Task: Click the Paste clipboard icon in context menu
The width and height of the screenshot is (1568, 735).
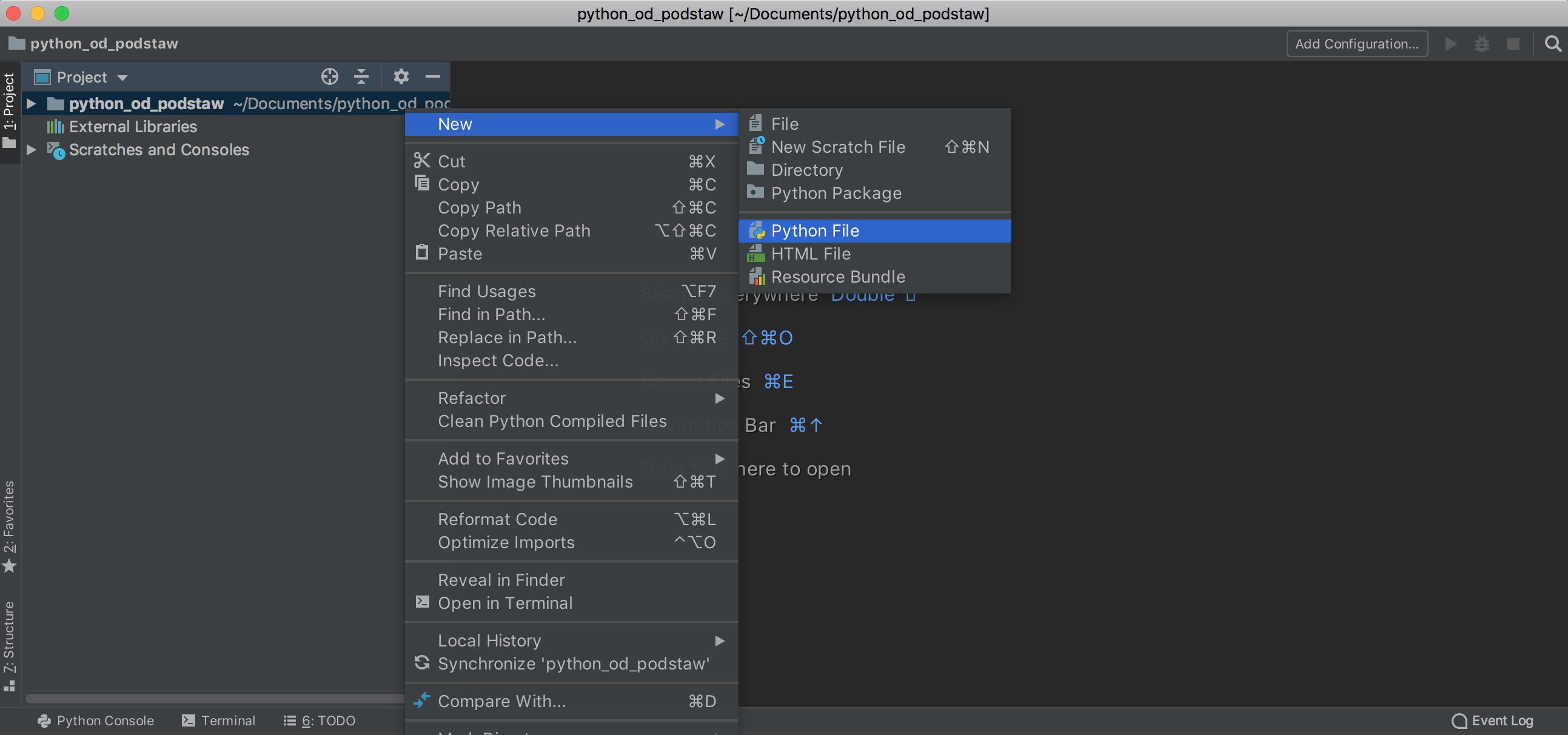Action: pos(422,253)
